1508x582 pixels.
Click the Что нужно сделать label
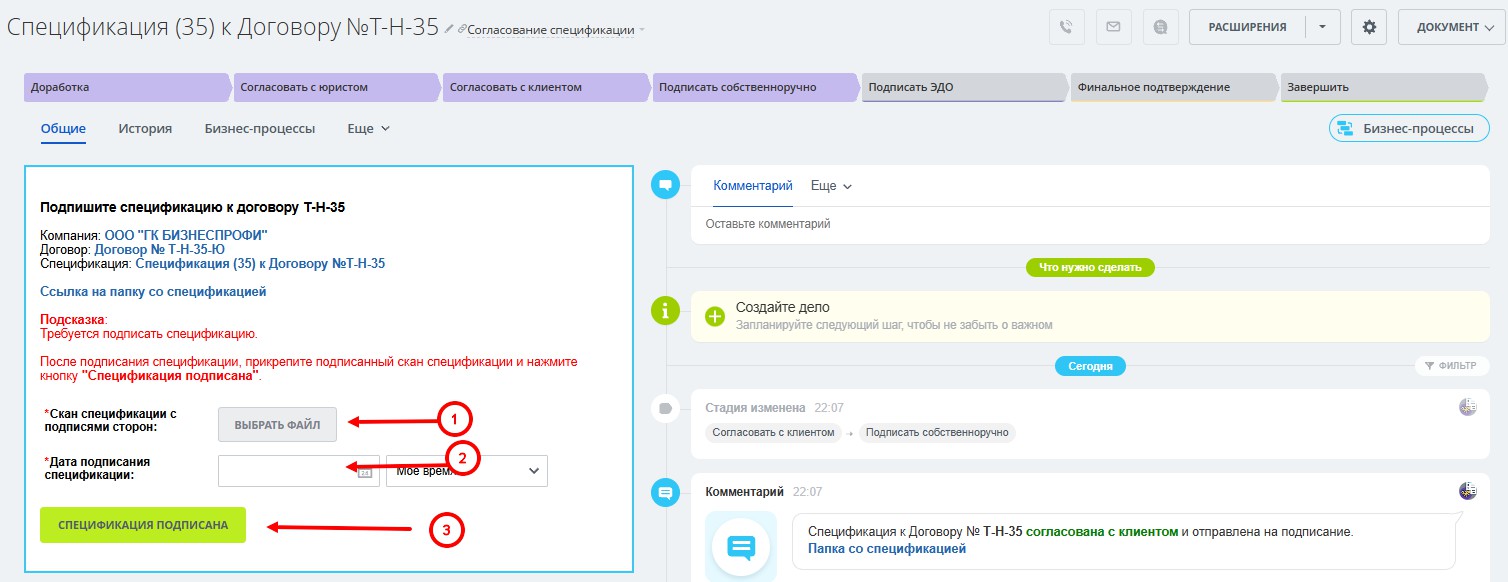click(x=1091, y=267)
